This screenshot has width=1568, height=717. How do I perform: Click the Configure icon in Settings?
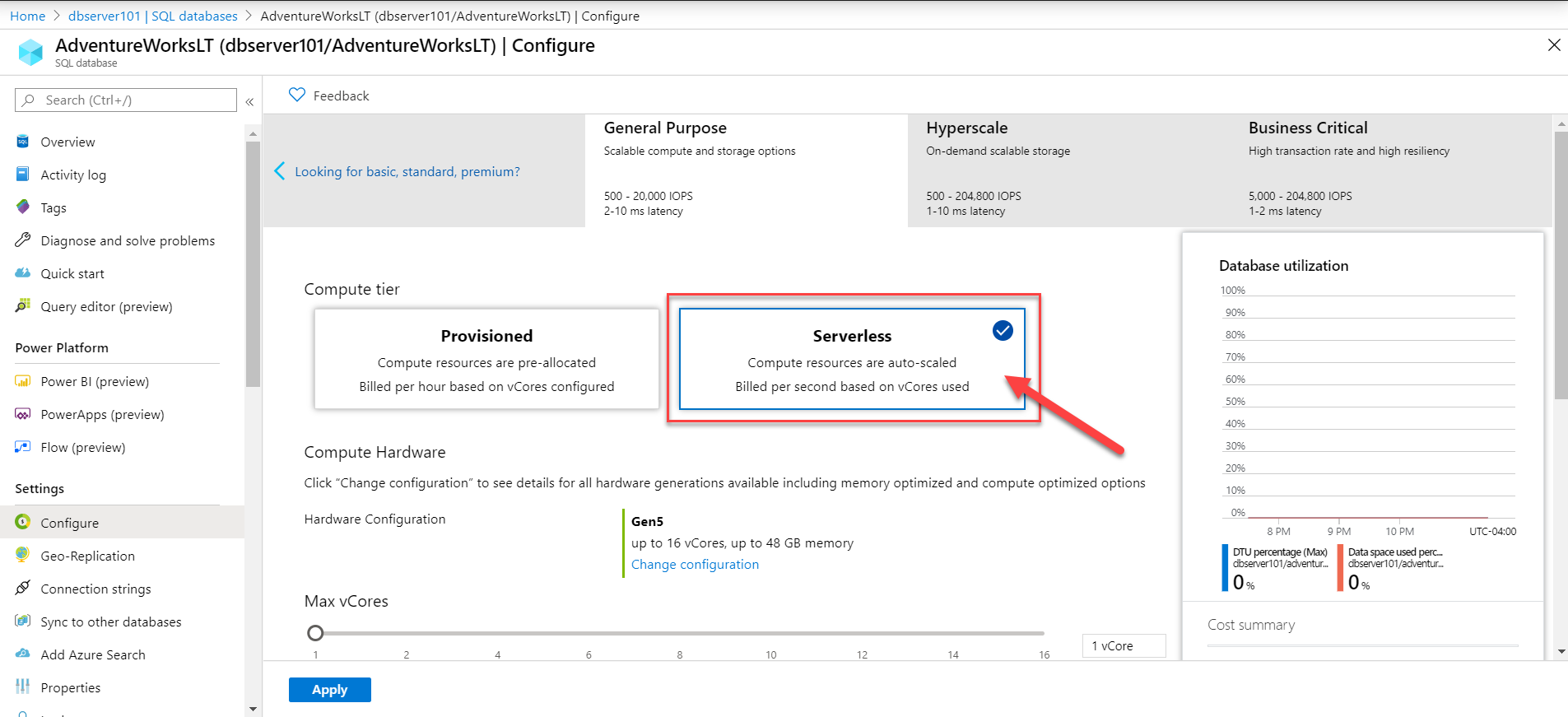pyautogui.click(x=23, y=522)
